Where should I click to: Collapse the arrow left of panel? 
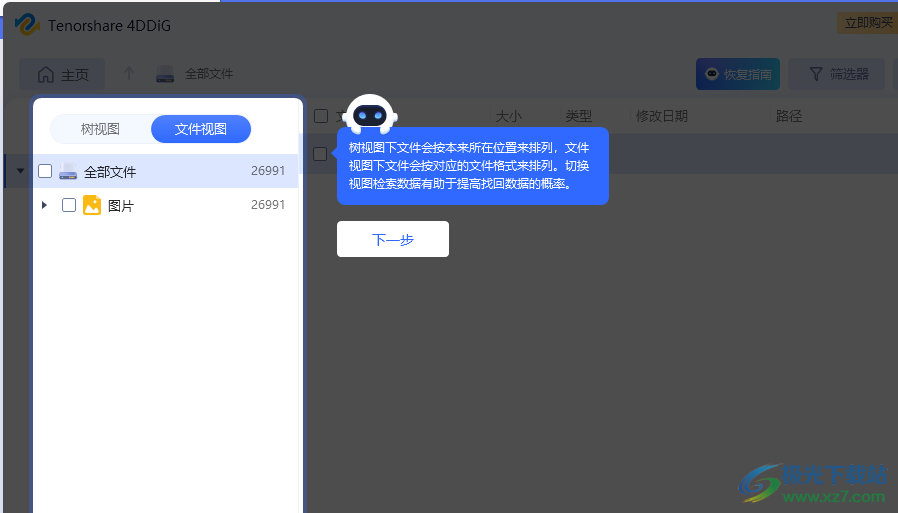point(21,171)
